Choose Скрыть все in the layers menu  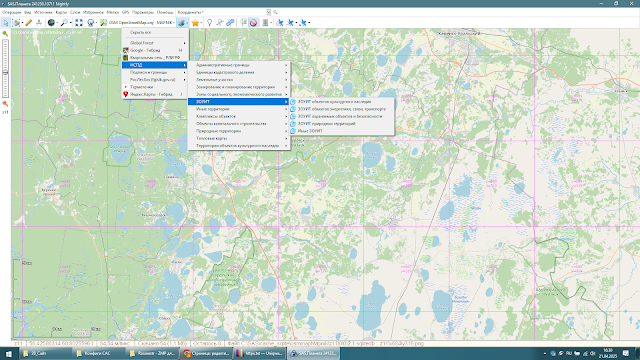point(155,32)
